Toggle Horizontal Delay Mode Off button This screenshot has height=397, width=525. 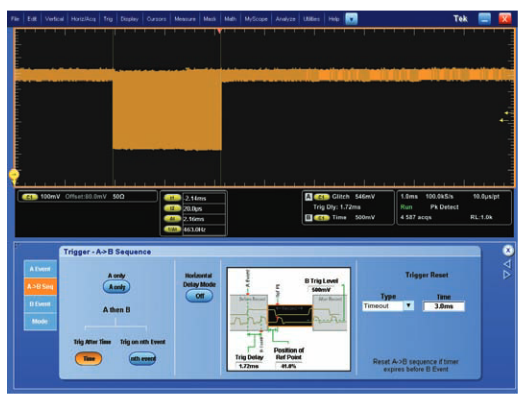(199, 296)
